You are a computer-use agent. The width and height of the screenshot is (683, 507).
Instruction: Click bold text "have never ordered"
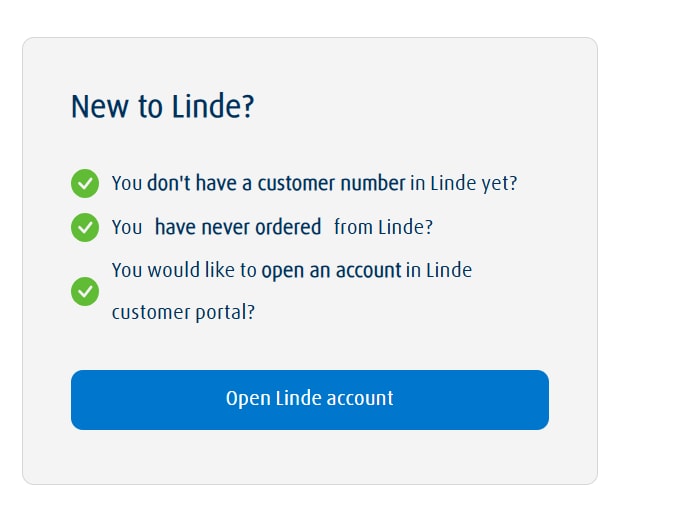tap(238, 227)
